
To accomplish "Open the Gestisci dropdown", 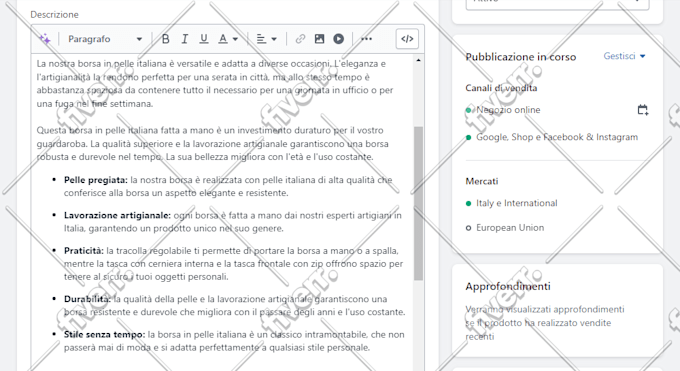I will [624, 56].
